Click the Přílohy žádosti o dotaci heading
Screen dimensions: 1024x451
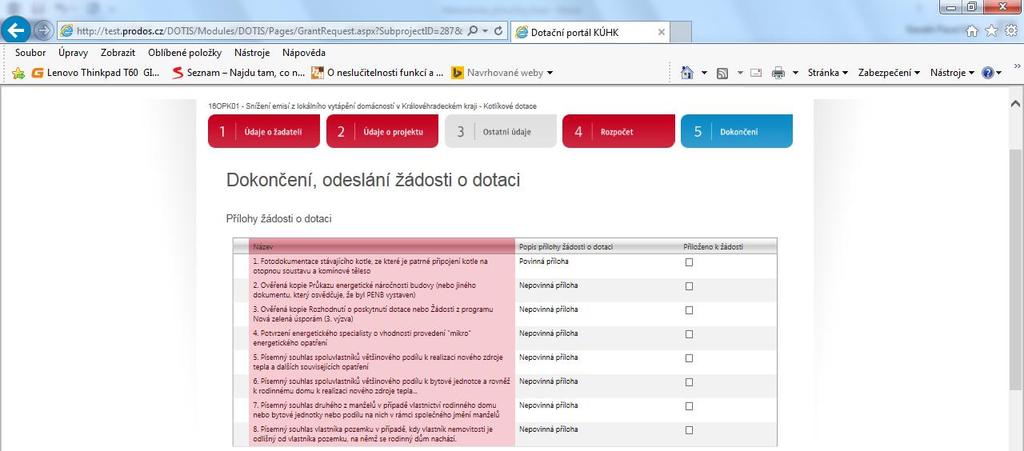tap(279, 219)
